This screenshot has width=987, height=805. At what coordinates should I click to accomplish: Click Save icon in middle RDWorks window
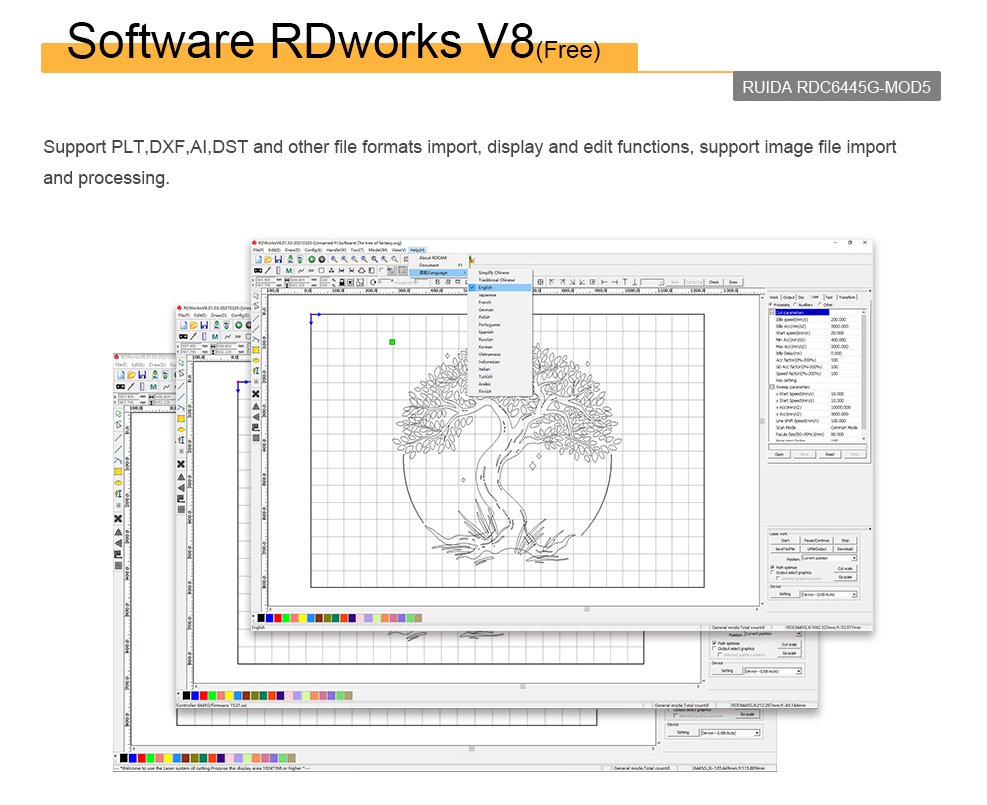[x=204, y=325]
